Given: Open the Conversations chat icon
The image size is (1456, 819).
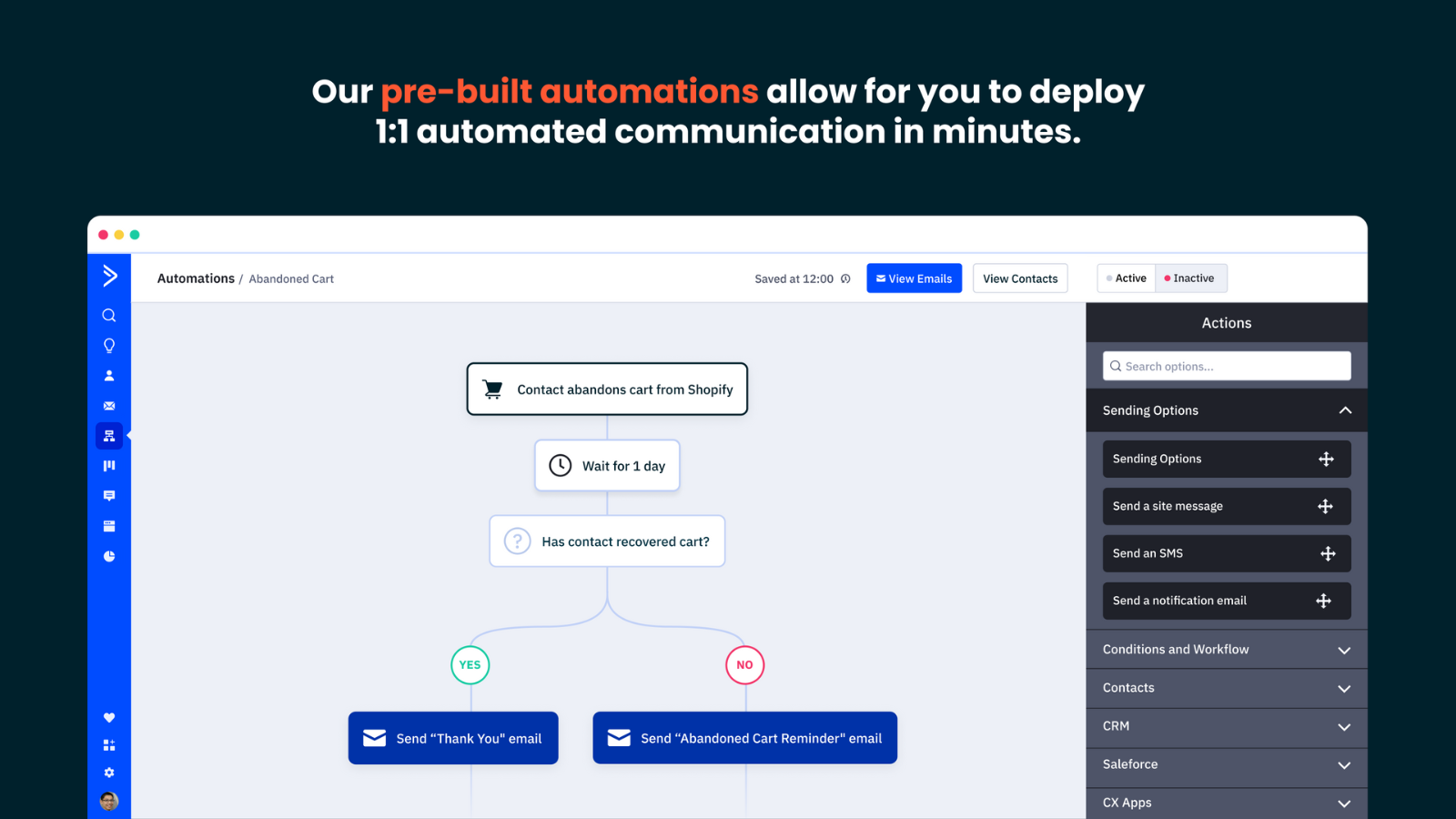Looking at the screenshot, I should (109, 495).
